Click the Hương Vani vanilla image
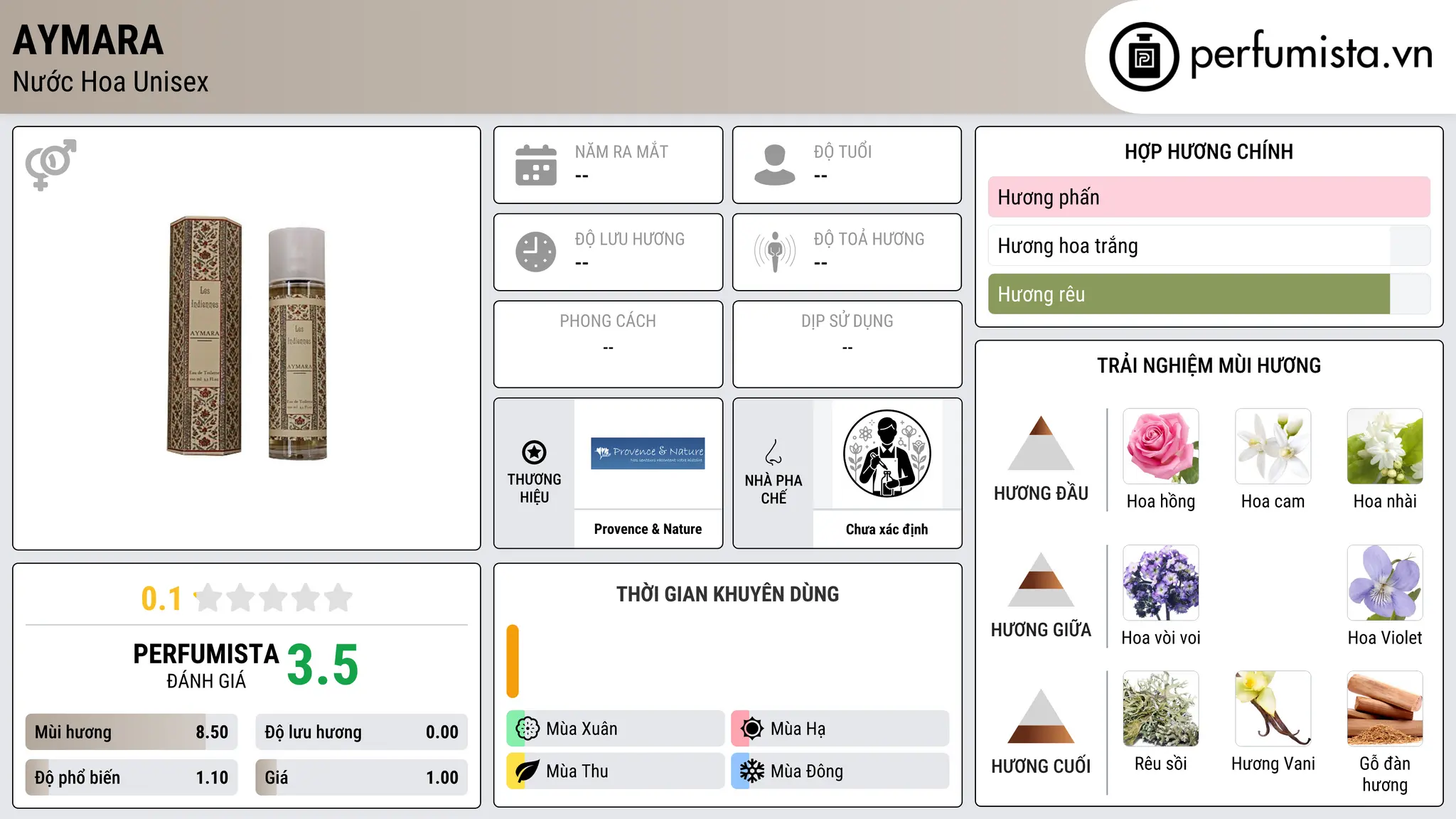1456x819 pixels. pos(1273,709)
